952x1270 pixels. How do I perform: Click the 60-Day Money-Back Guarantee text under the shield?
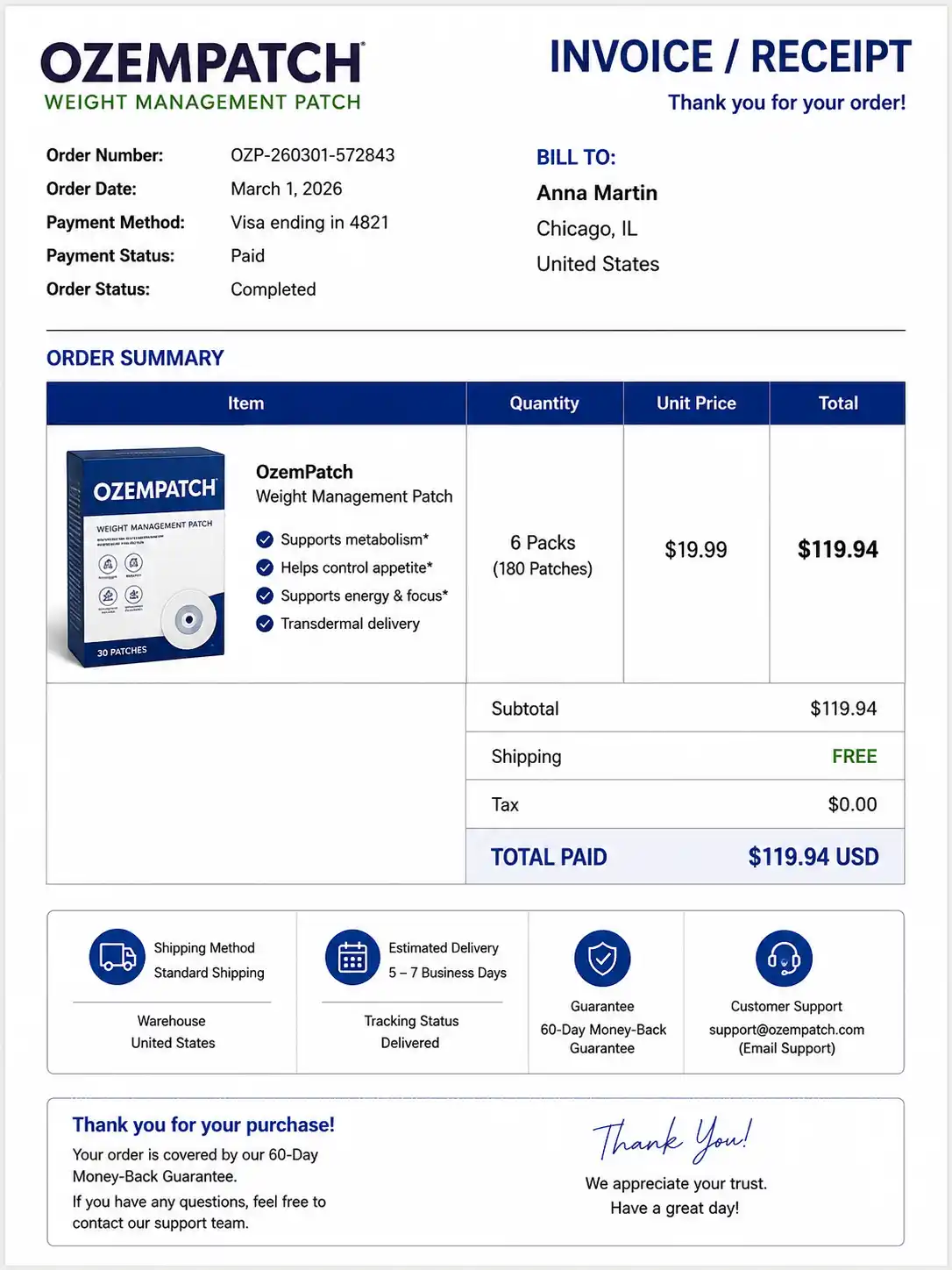click(x=603, y=1038)
